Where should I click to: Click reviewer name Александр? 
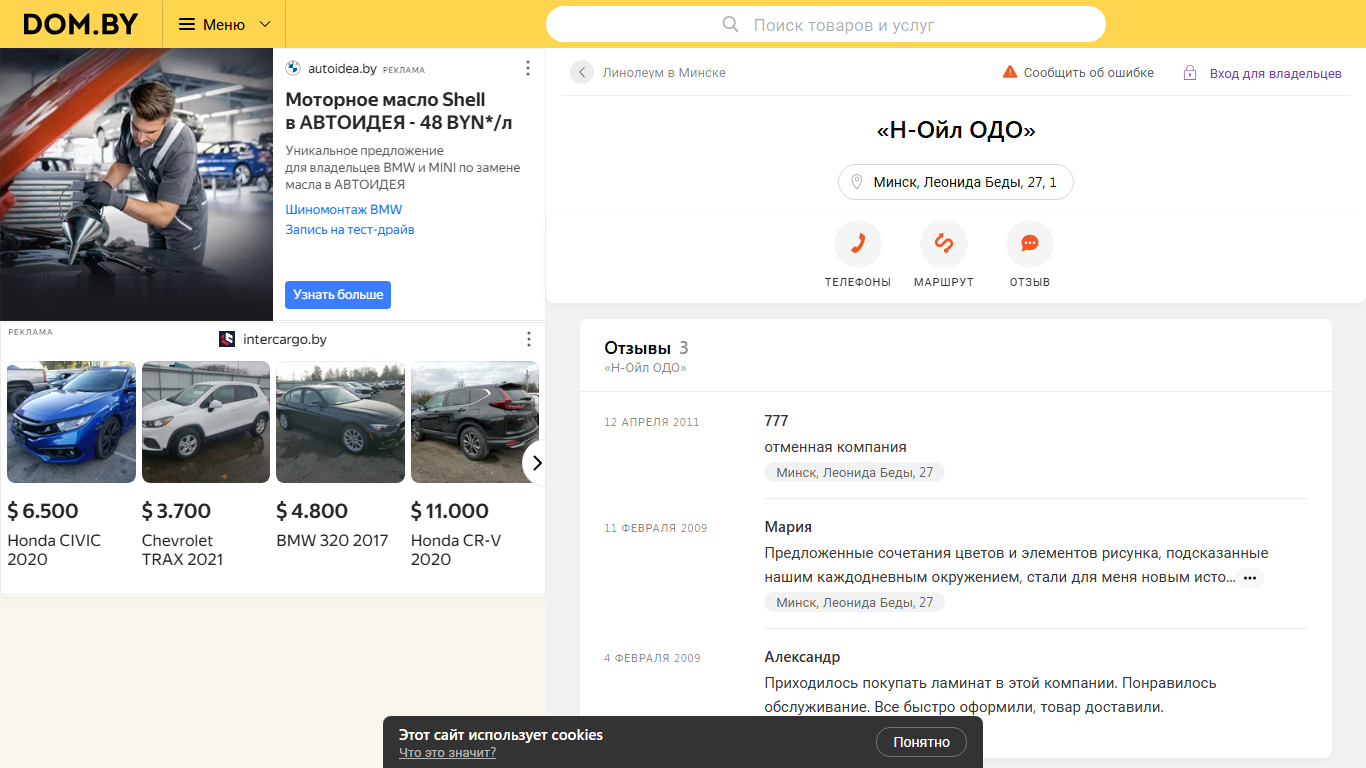tap(802, 657)
